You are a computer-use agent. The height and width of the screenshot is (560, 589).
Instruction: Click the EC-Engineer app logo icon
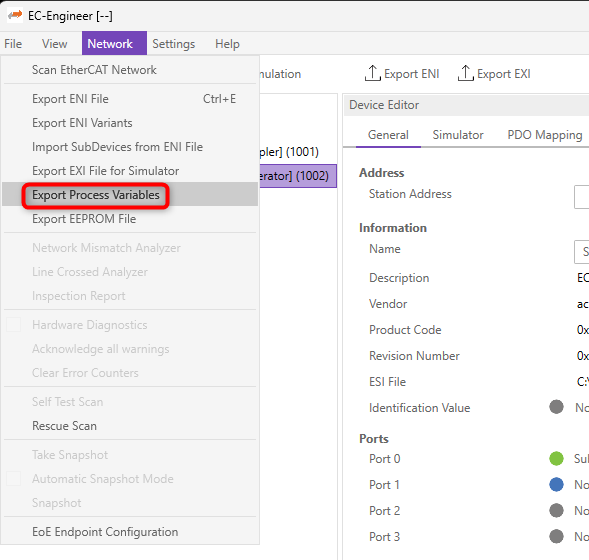tap(15, 15)
